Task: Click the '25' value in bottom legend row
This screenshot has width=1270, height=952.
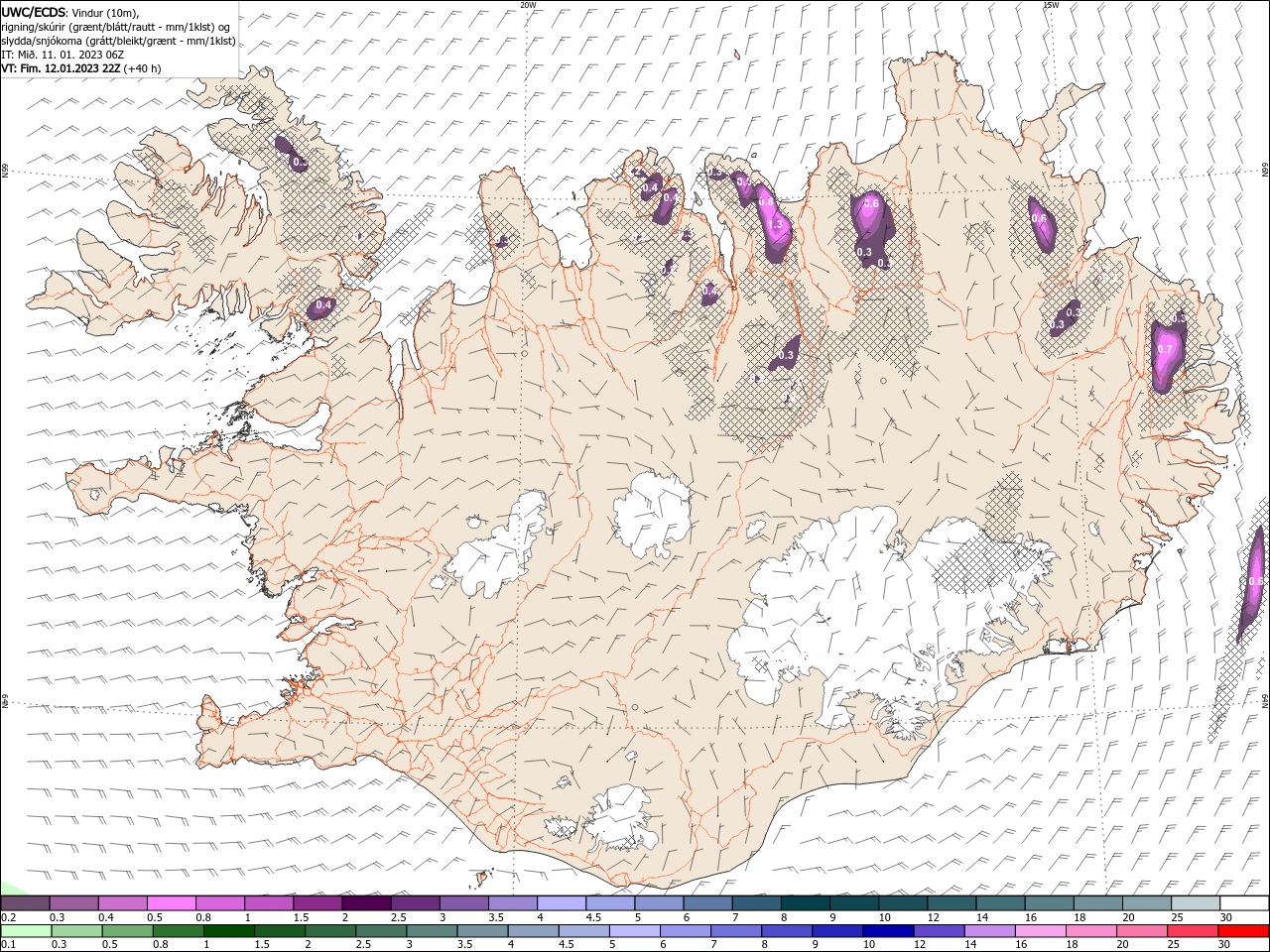Action: [x=1173, y=945]
